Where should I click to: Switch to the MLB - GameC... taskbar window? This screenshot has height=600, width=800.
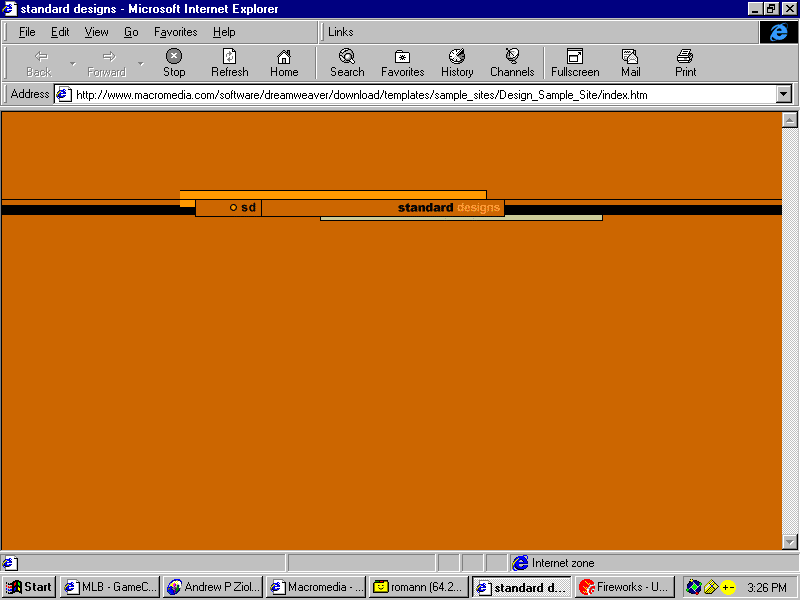coord(110,587)
